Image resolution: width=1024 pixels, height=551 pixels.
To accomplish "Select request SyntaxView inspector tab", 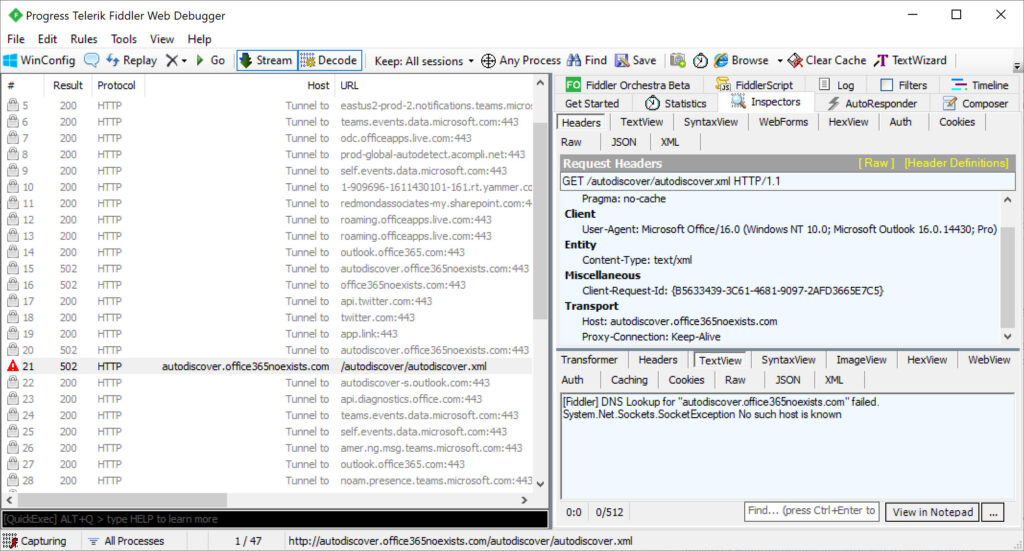I will 711,122.
